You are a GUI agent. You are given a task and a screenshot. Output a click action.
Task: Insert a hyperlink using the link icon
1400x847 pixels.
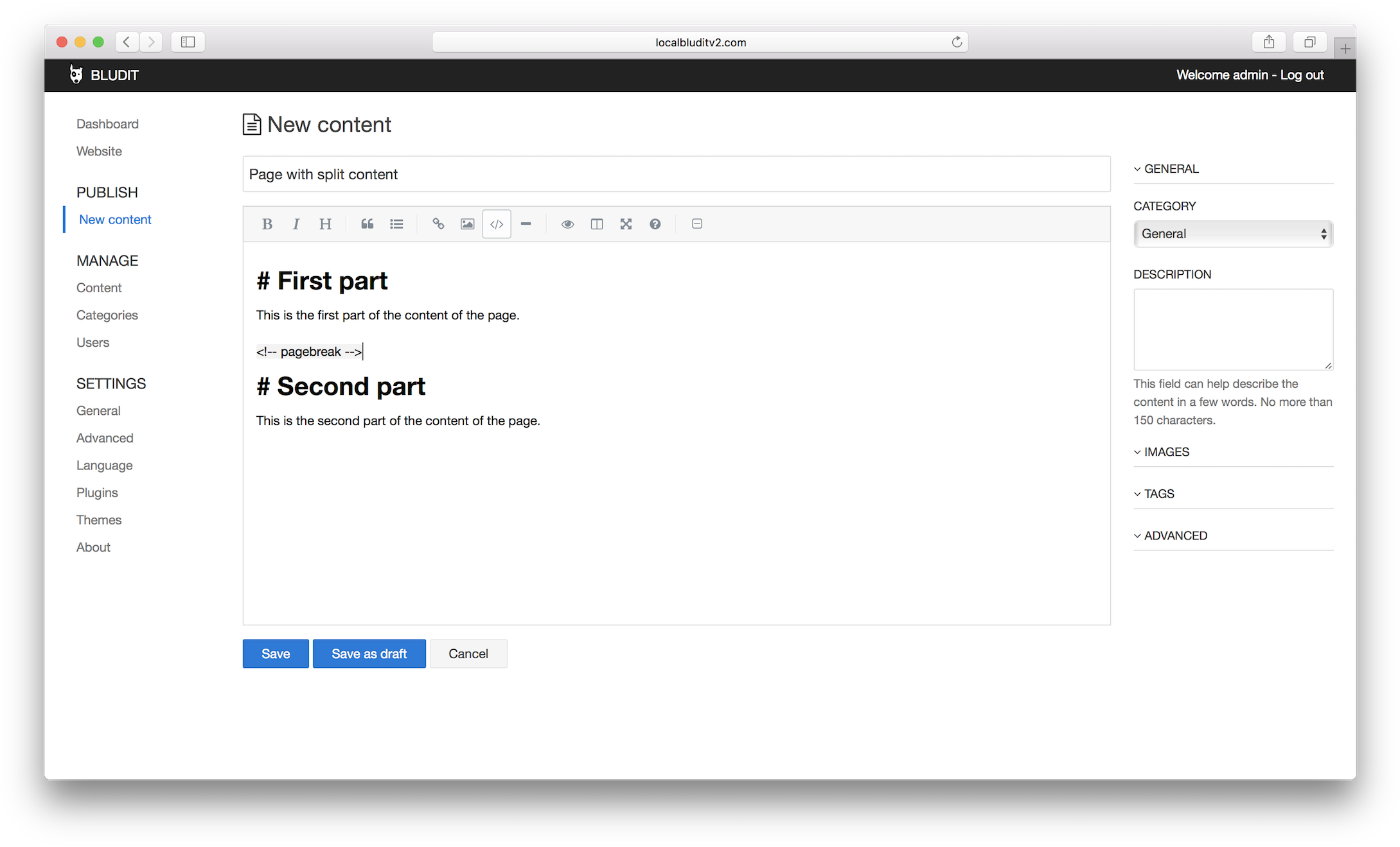[x=438, y=223]
